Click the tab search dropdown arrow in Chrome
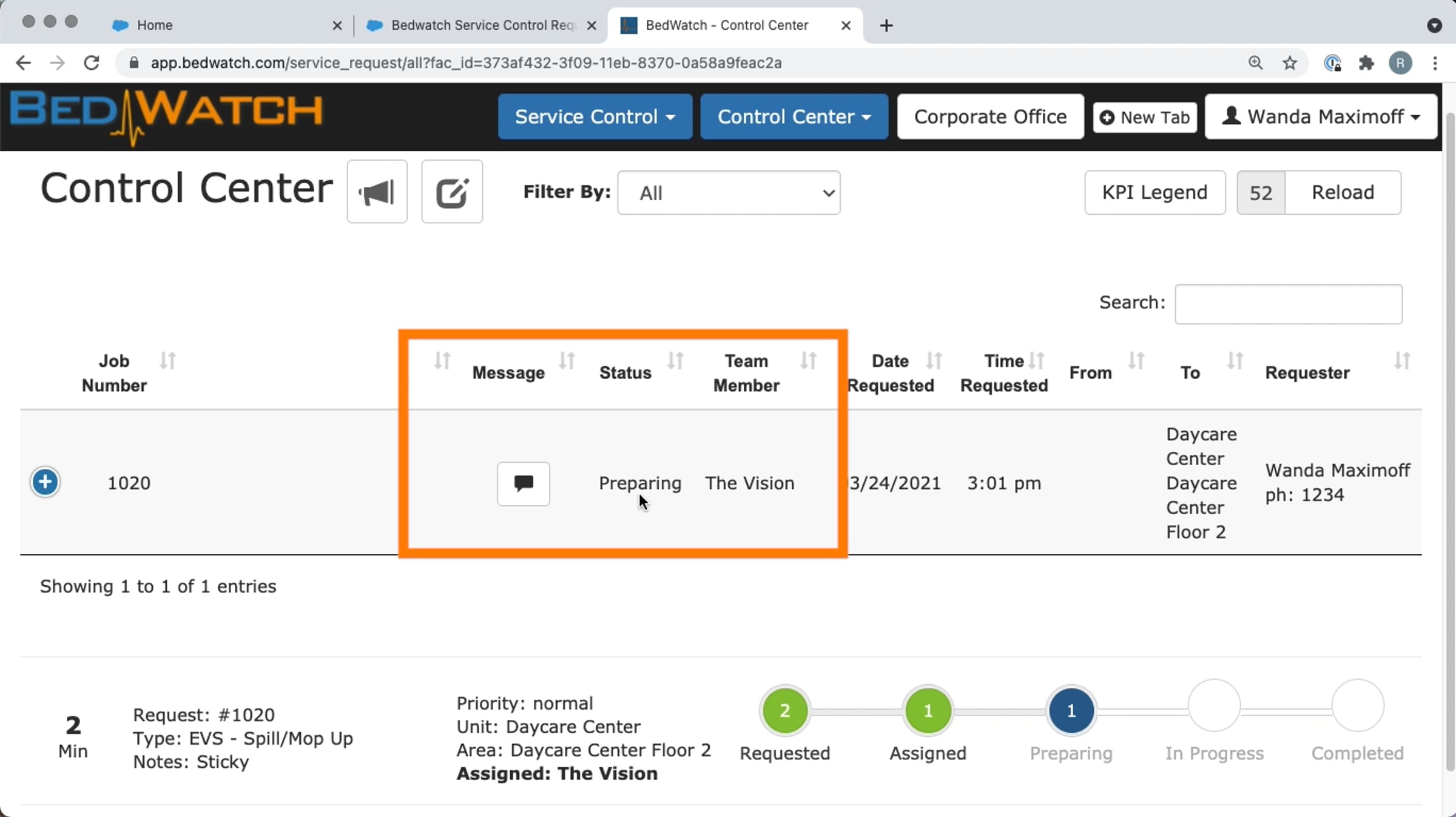The image size is (1456, 817). click(1434, 25)
